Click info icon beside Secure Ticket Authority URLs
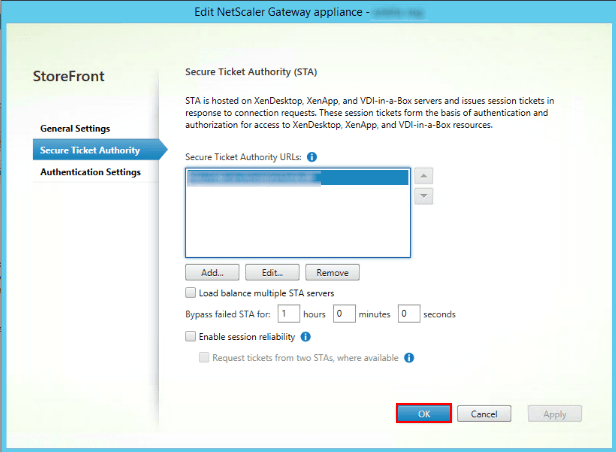This screenshot has height=452, width=616. pos(312,157)
